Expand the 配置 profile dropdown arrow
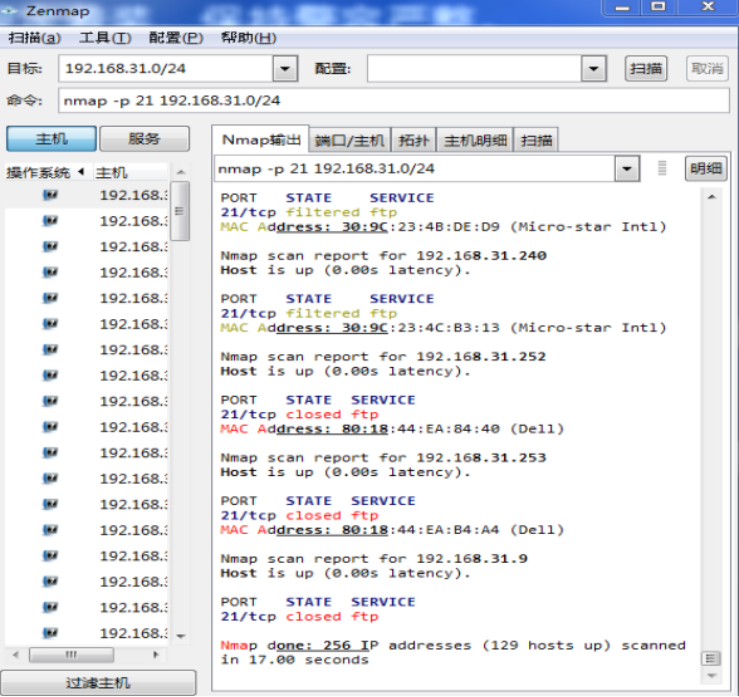The width and height of the screenshot is (739, 697). click(594, 69)
